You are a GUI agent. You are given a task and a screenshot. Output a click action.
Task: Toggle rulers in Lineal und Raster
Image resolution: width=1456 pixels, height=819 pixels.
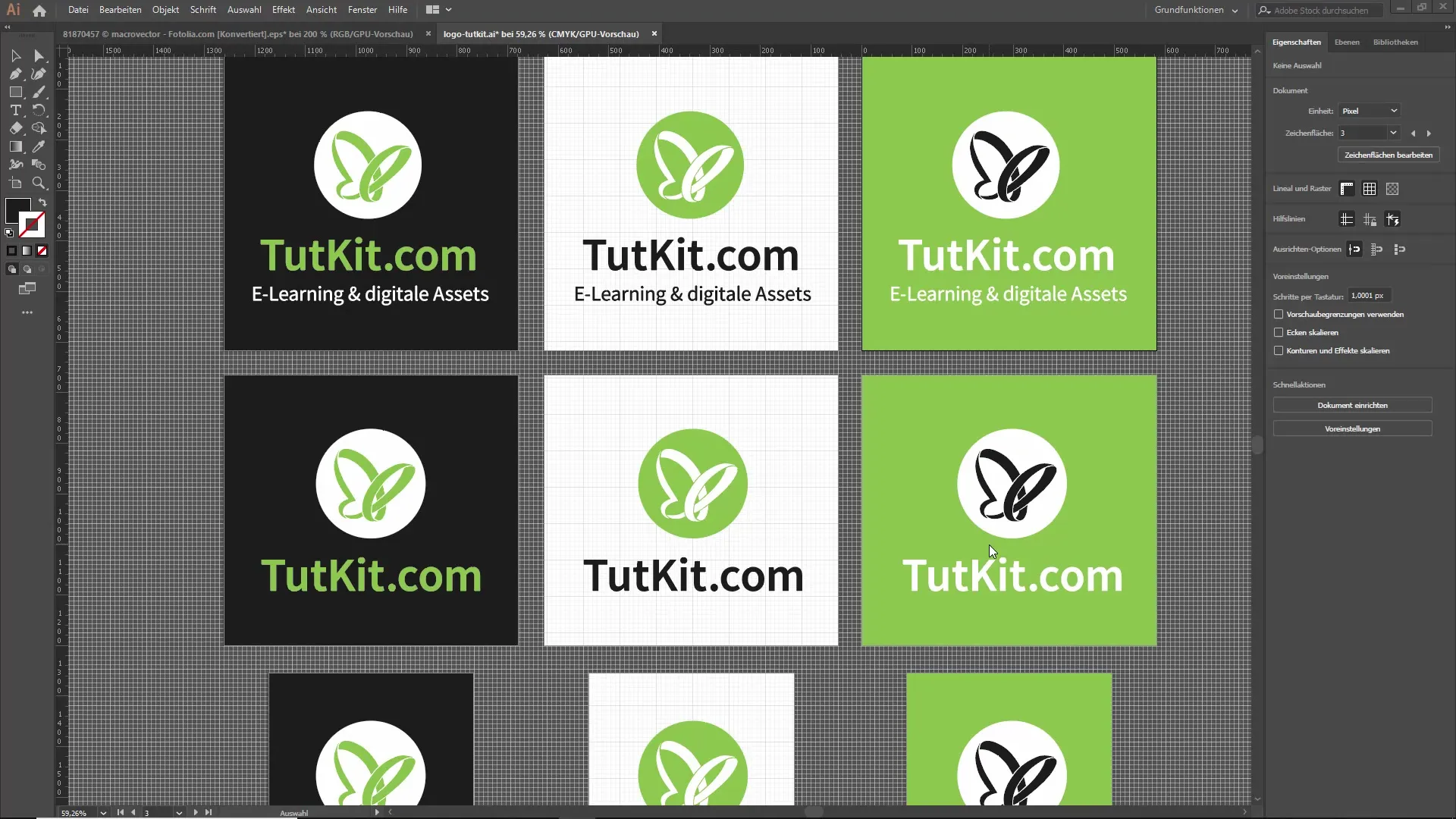point(1347,189)
